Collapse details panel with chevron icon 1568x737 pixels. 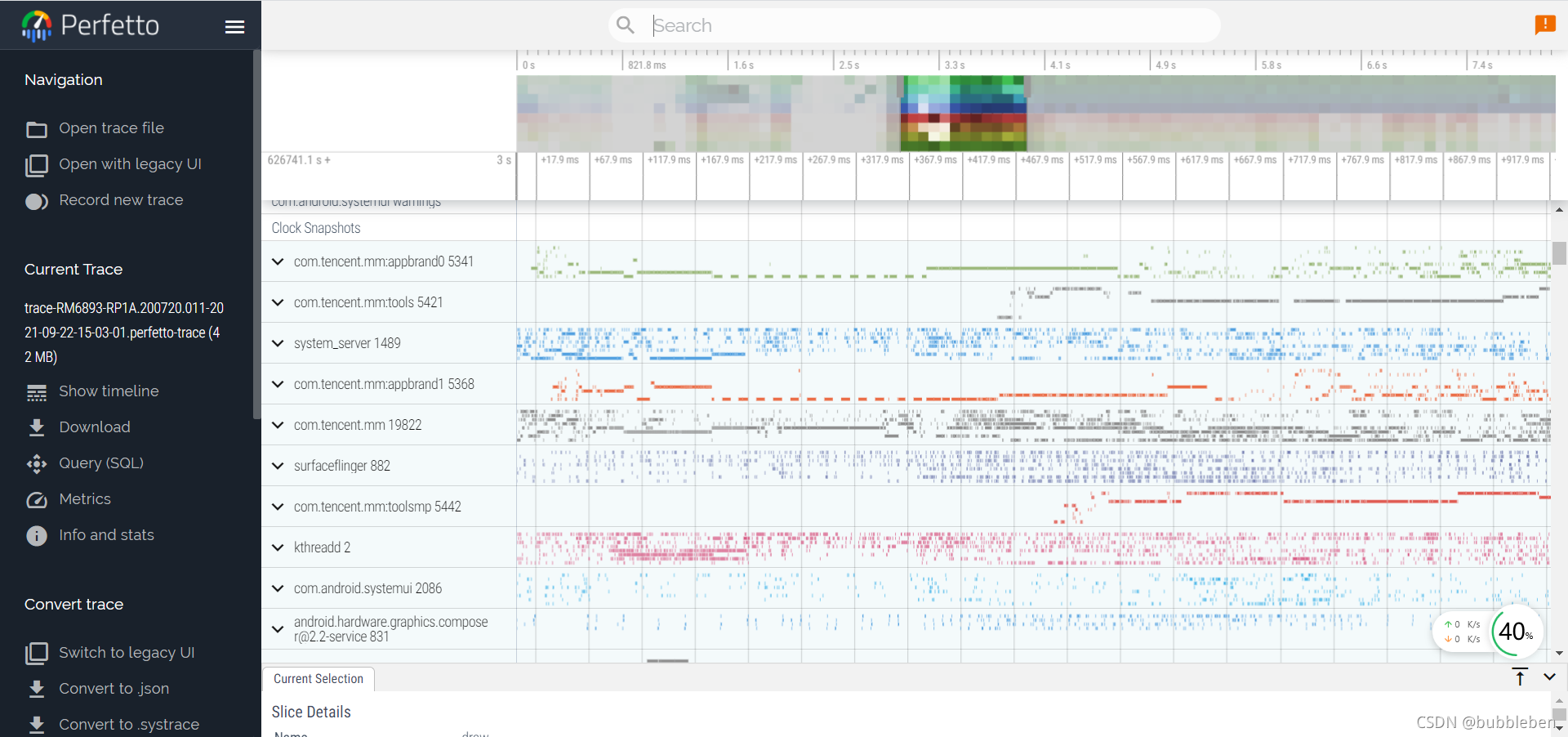pyautogui.click(x=1549, y=677)
